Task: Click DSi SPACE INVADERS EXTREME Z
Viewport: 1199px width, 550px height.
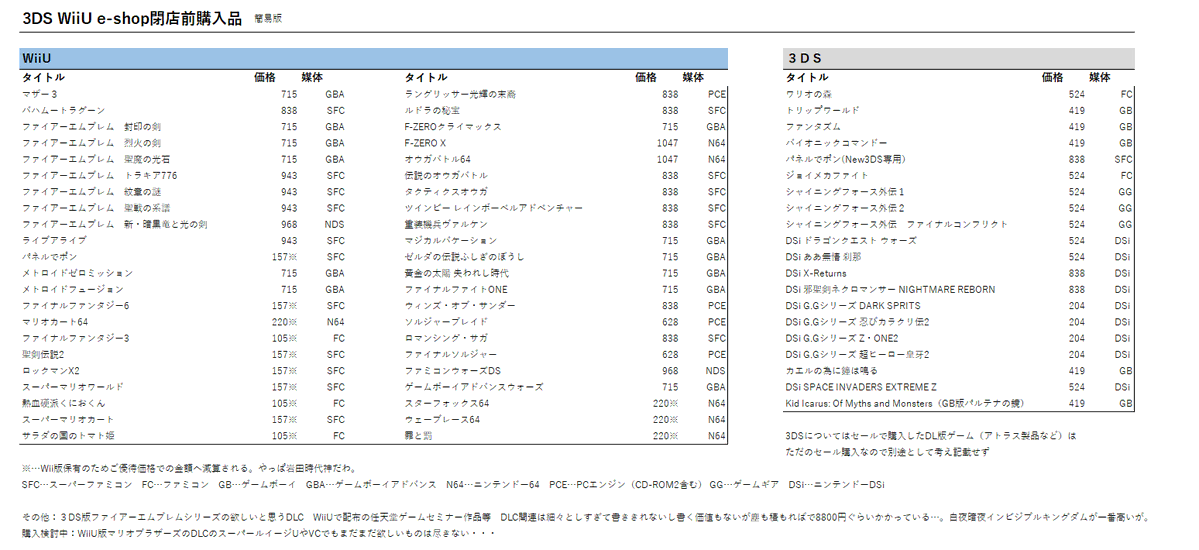Action: point(861,387)
